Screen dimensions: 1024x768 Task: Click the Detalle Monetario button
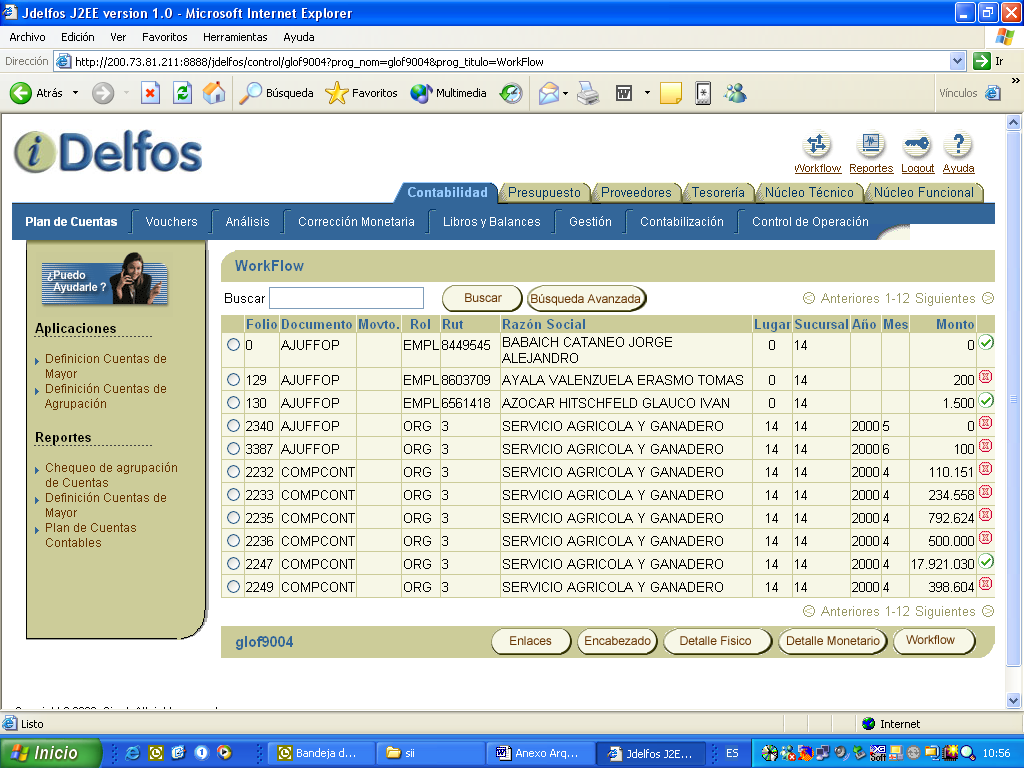[x=832, y=641]
